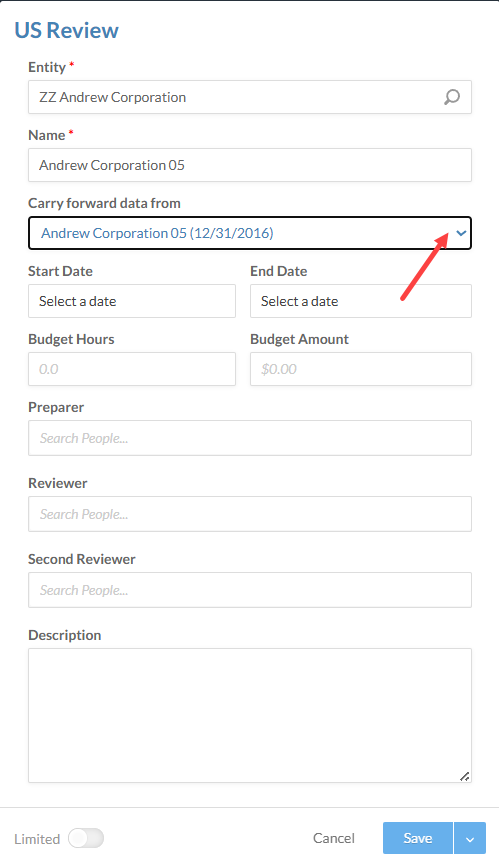This screenshot has width=499, height=864.
Task: Click the Carry forward data from label
Action: click(104, 203)
